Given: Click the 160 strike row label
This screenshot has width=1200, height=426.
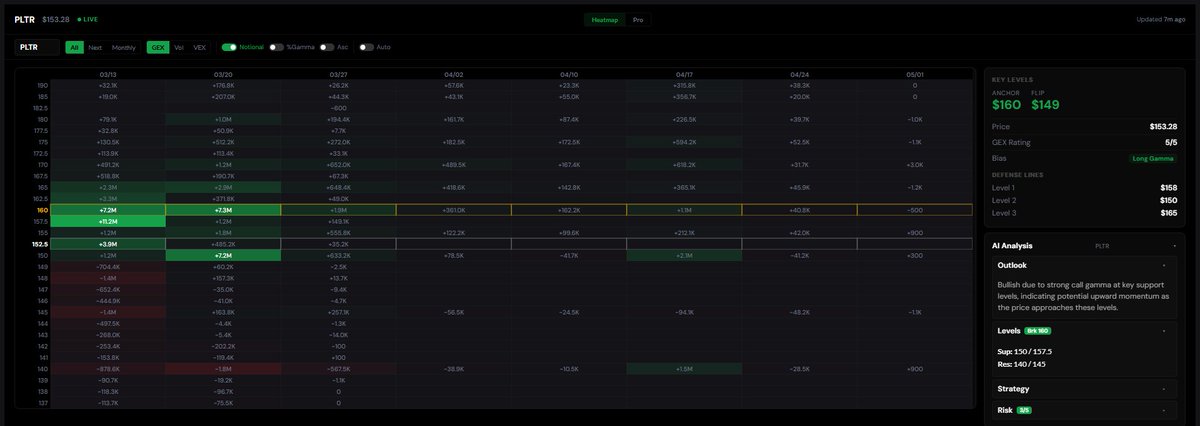Looking at the screenshot, I should [43, 210].
